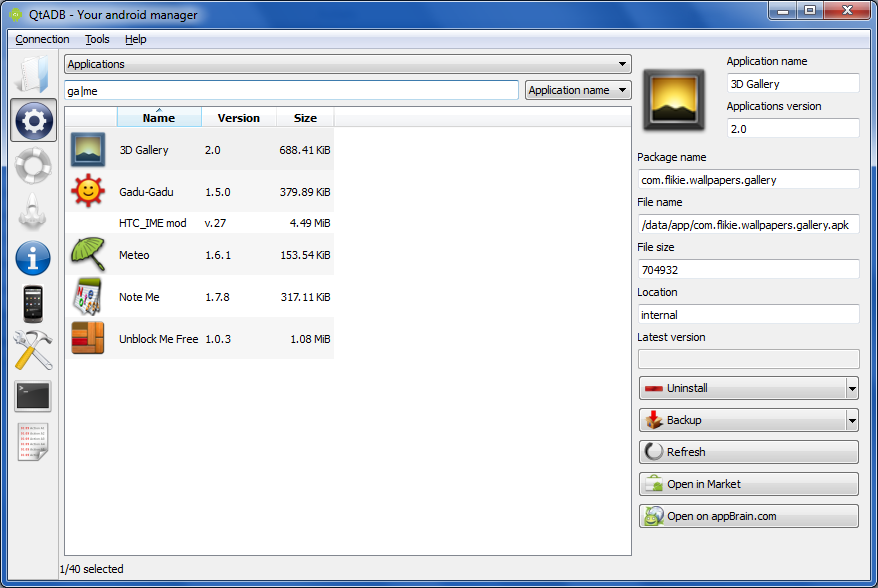Click the 379.89 KiB size cell
Image resolution: width=878 pixels, height=588 pixels.
[x=305, y=192]
